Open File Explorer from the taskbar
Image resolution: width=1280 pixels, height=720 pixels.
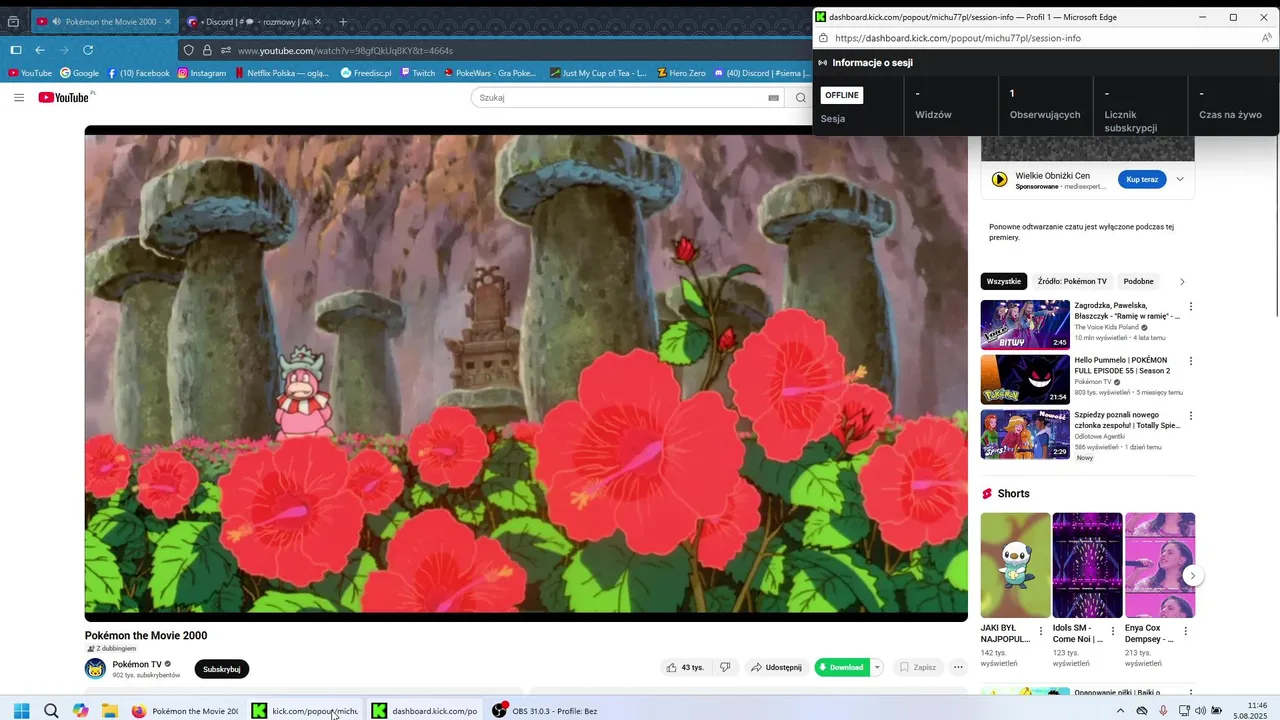pos(110,711)
